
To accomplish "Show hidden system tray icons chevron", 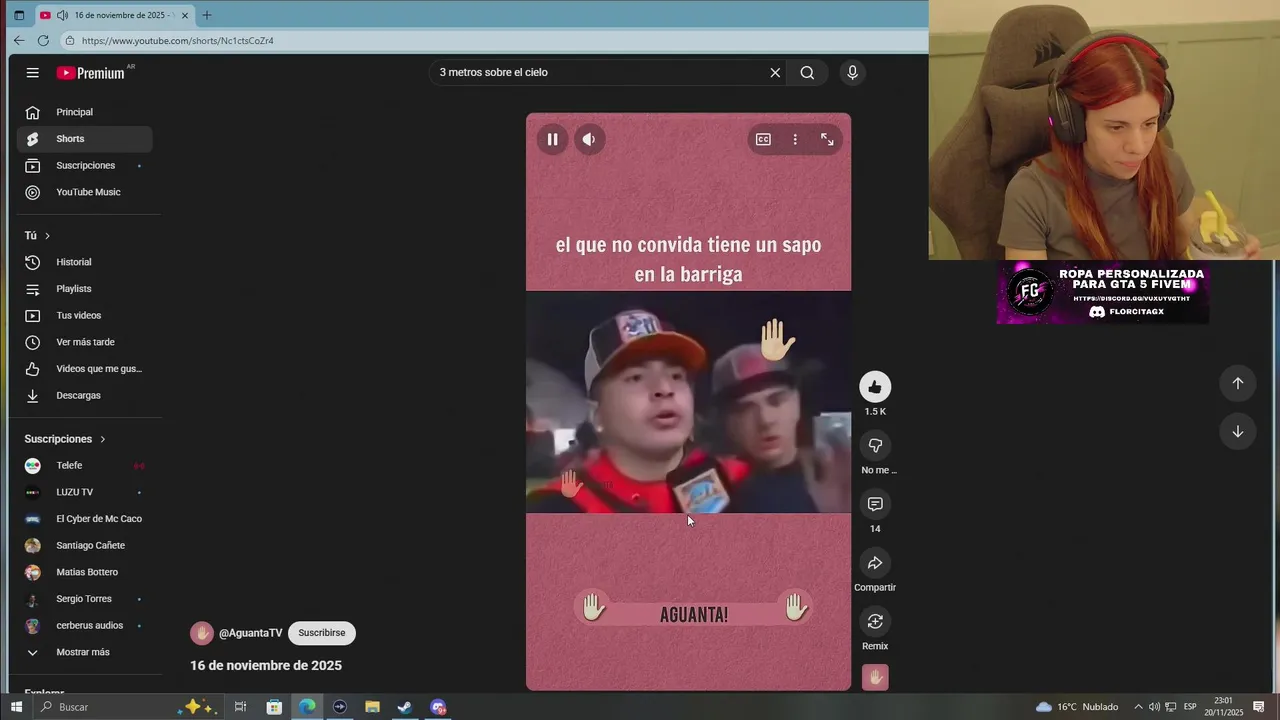I will click(x=1138, y=707).
